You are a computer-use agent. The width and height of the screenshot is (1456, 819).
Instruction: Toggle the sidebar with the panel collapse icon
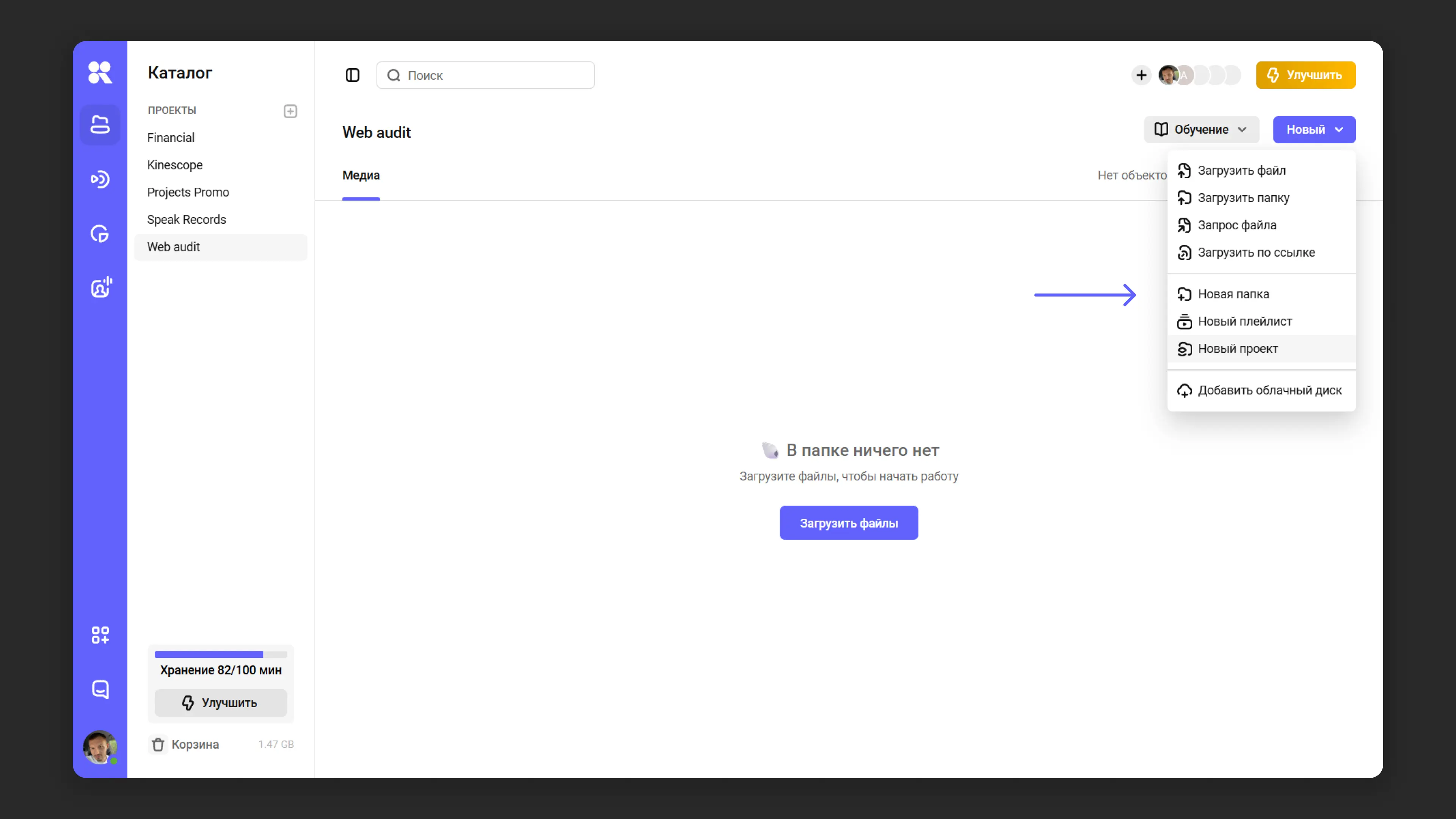[x=352, y=75]
